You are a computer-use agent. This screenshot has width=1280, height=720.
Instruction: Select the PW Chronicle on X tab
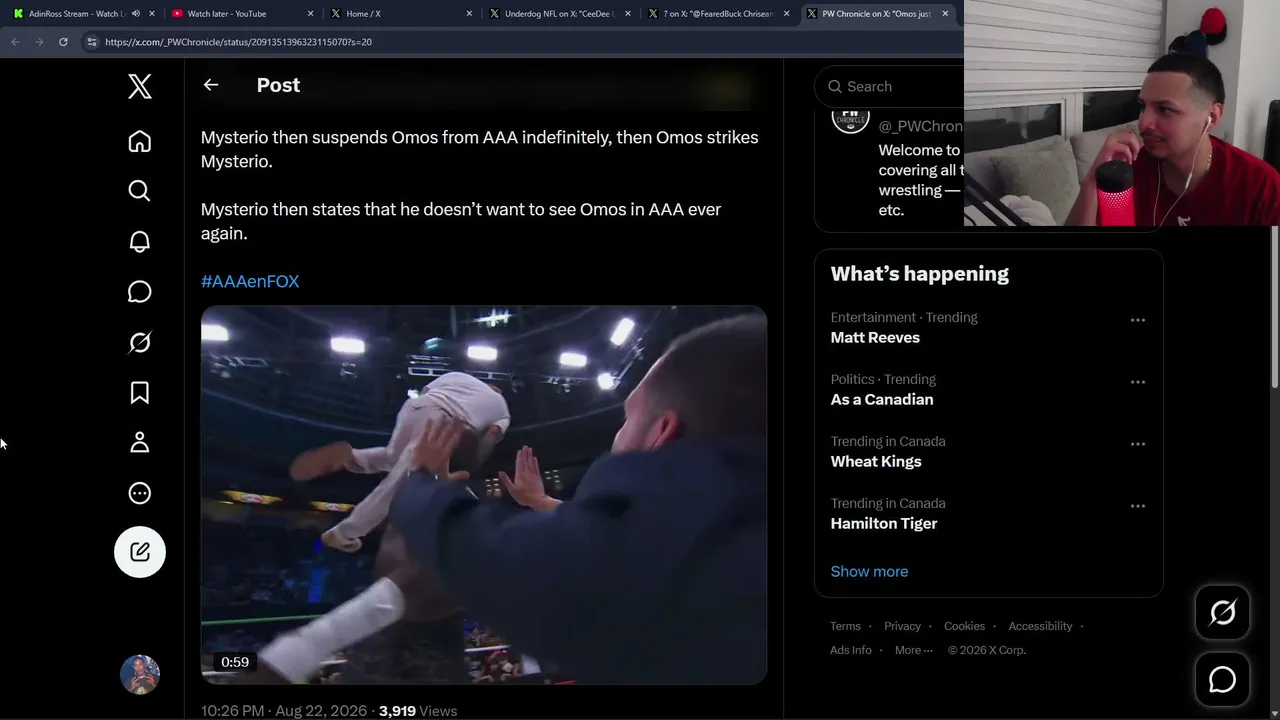click(876, 14)
